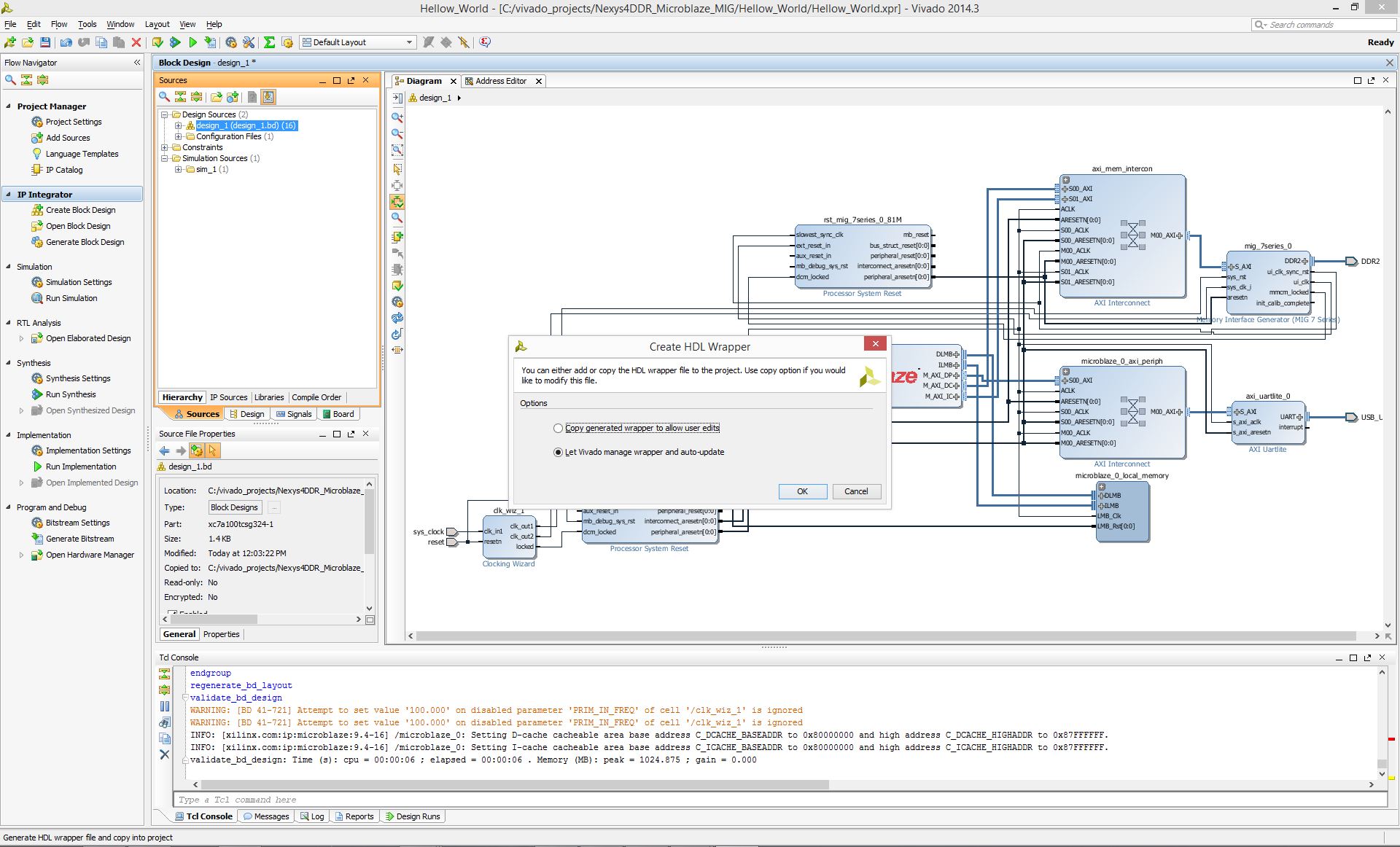Viewport: 1400px width, 847px height.
Task: Collapse the Design Sources tree node
Action: (x=165, y=114)
